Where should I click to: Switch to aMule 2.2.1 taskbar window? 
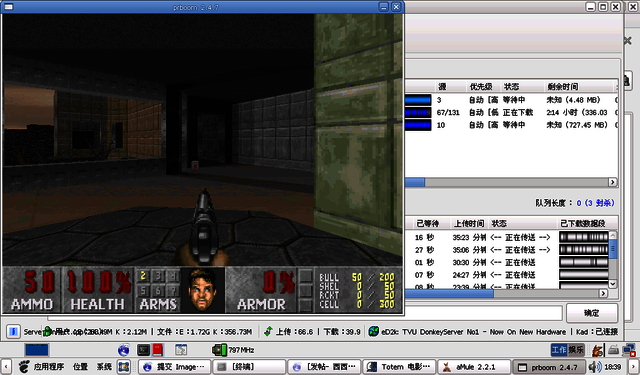[x=474, y=367]
